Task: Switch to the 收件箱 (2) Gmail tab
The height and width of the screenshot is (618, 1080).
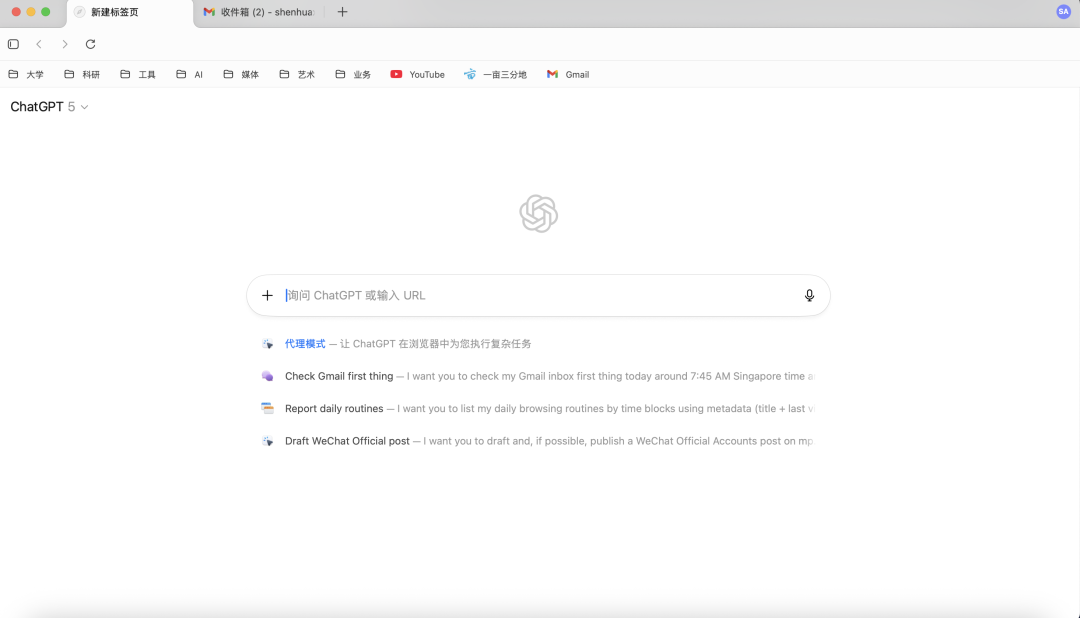Action: click(x=260, y=12)
